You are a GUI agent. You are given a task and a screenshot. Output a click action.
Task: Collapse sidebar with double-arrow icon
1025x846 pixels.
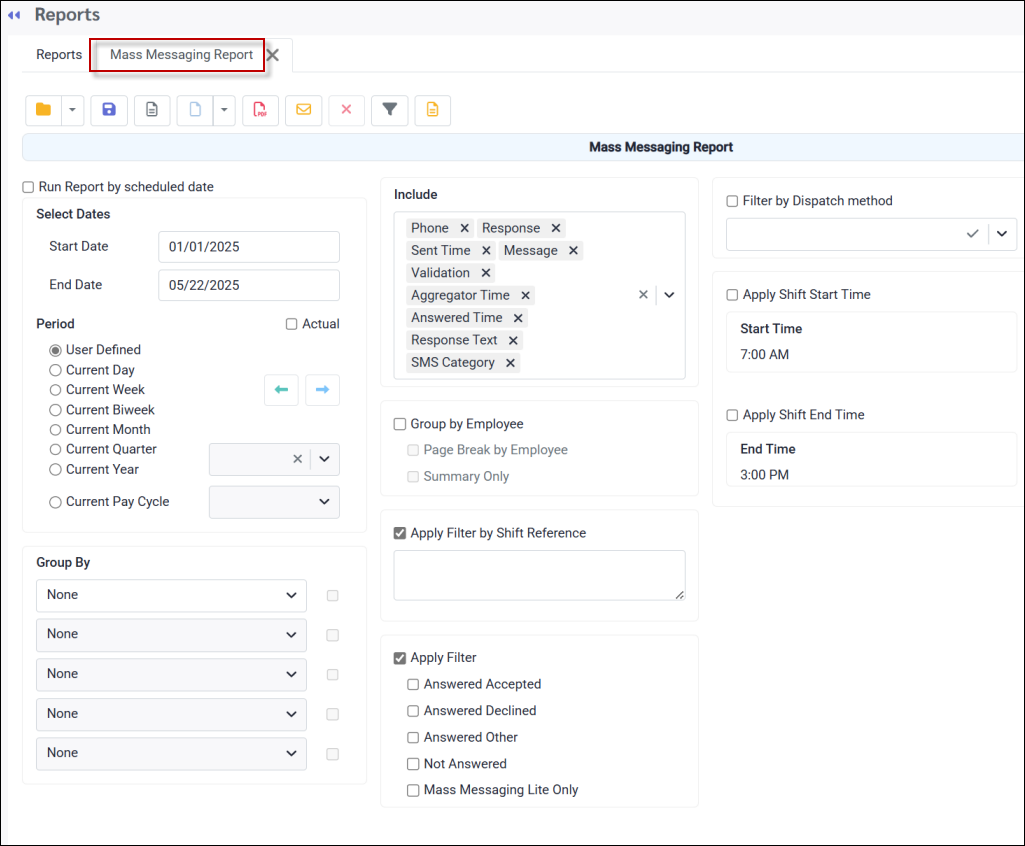pos(14,15)
